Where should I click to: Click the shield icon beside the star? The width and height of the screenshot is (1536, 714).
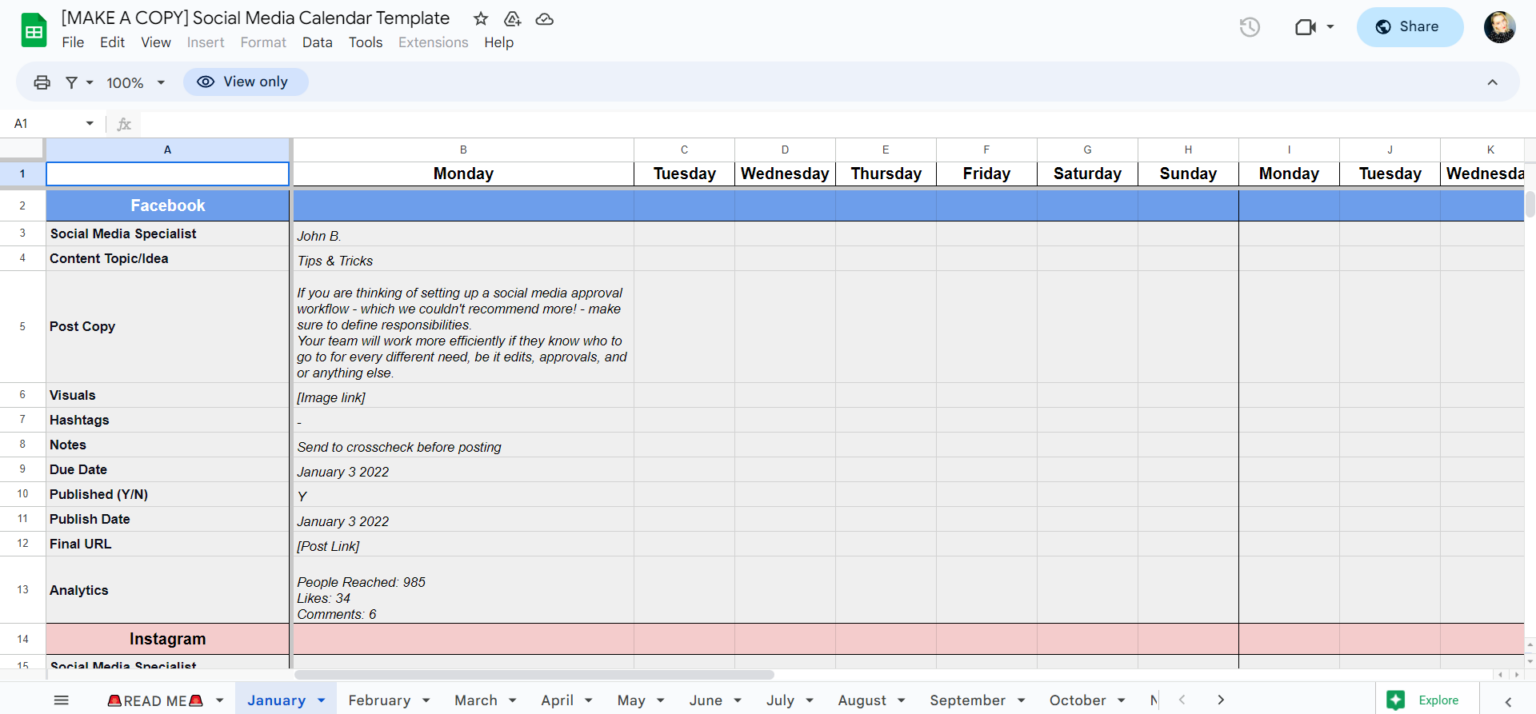(512, 18)
